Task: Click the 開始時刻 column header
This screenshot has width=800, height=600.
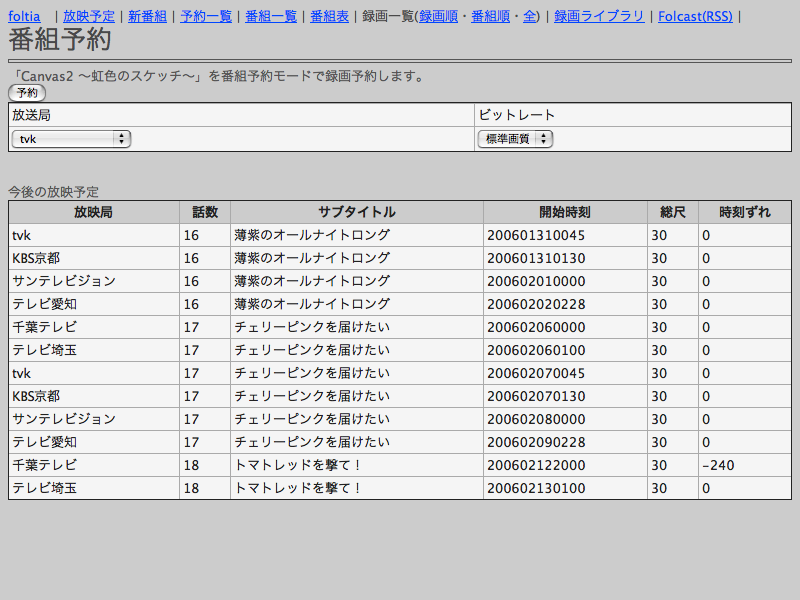Action: click(565, 212)
